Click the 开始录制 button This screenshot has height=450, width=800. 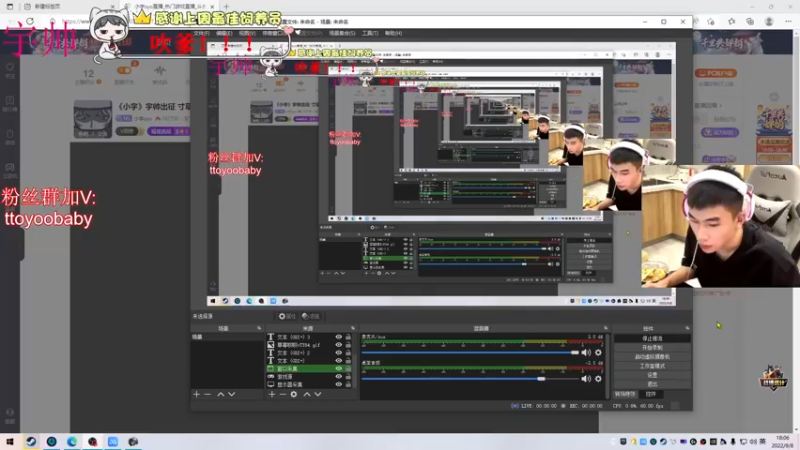coord(652,347)
